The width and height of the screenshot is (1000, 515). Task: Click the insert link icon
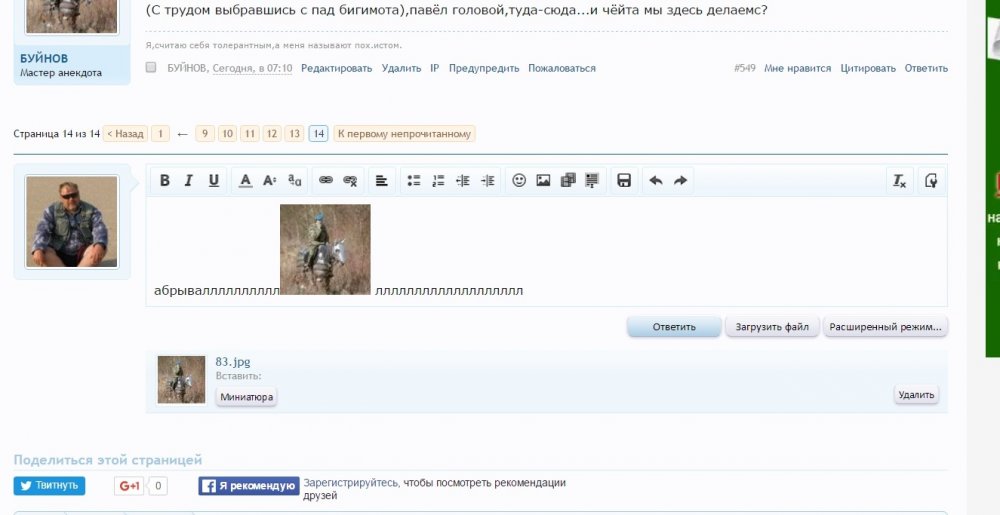325,181
